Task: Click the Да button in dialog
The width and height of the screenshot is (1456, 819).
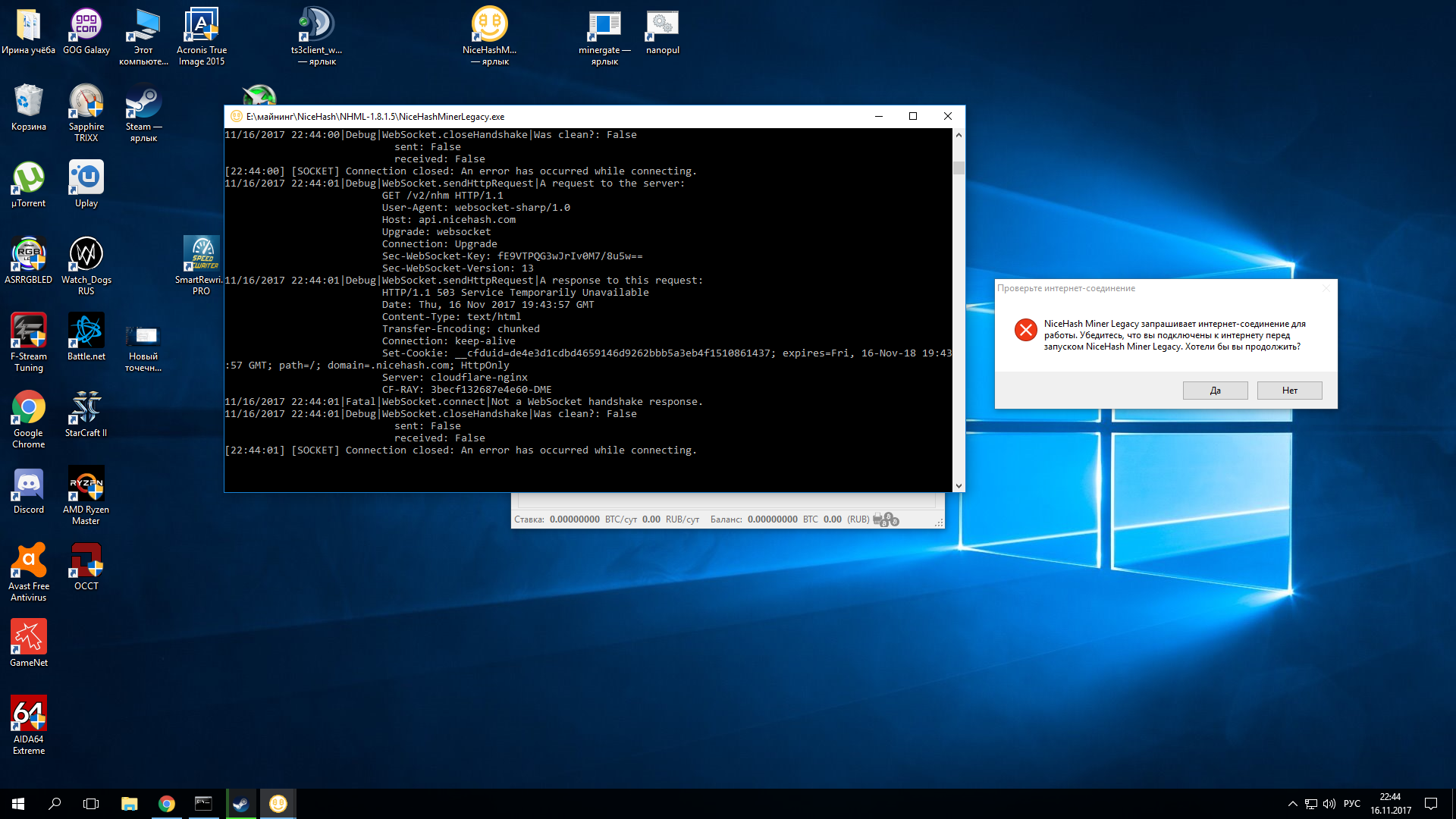Action: click(1215, 391)
